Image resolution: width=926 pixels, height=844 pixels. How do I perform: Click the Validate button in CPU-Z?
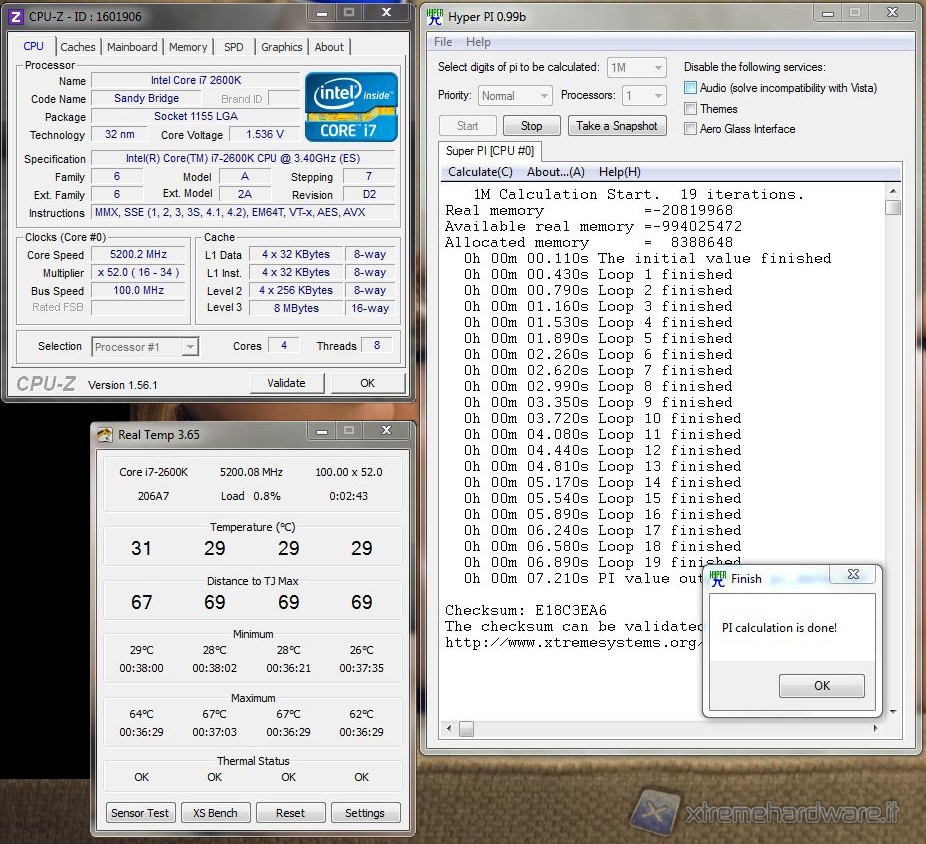click(286, 383)
